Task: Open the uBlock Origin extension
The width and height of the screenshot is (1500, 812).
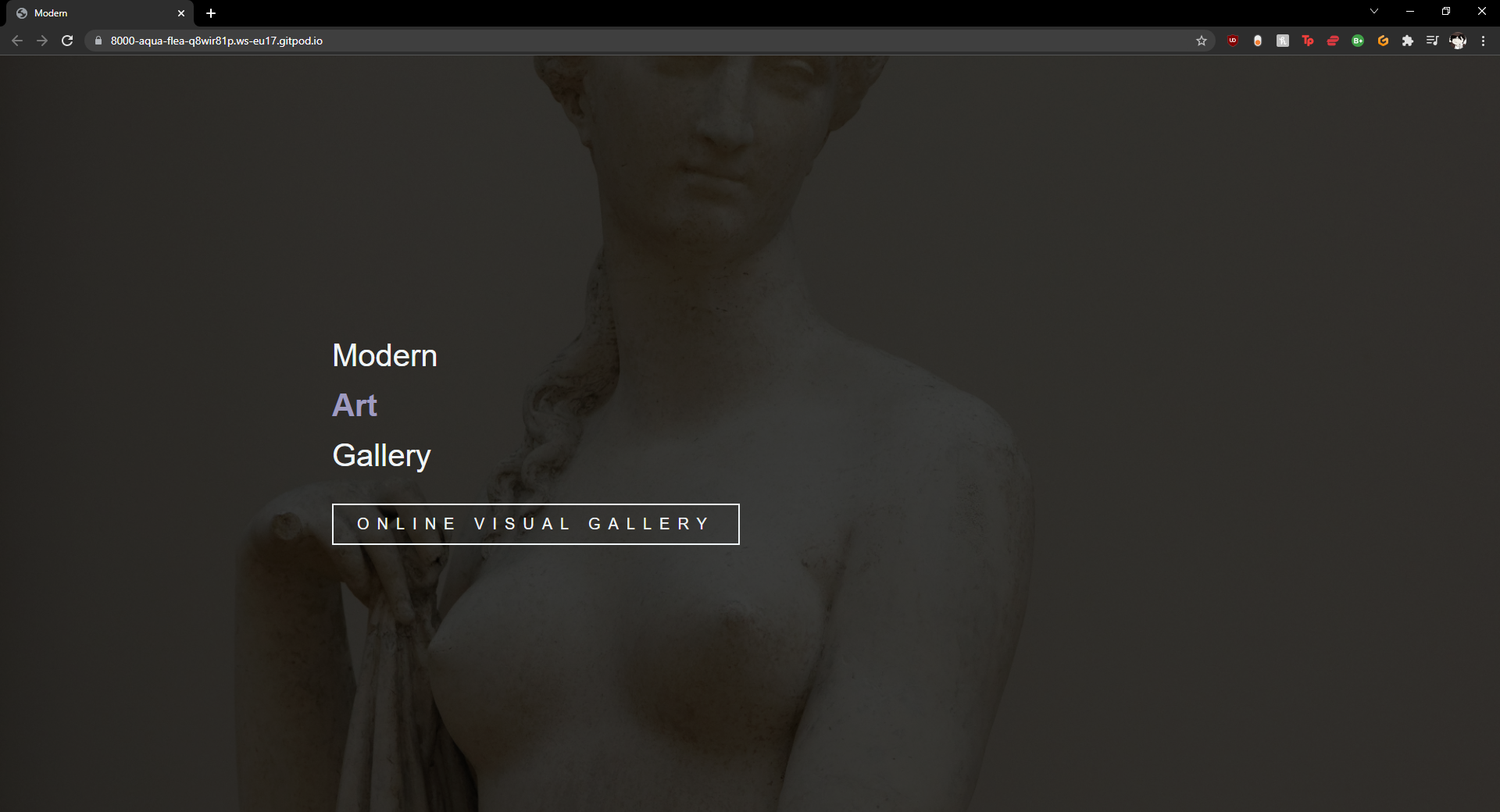Action: (x=1233, y=41)
